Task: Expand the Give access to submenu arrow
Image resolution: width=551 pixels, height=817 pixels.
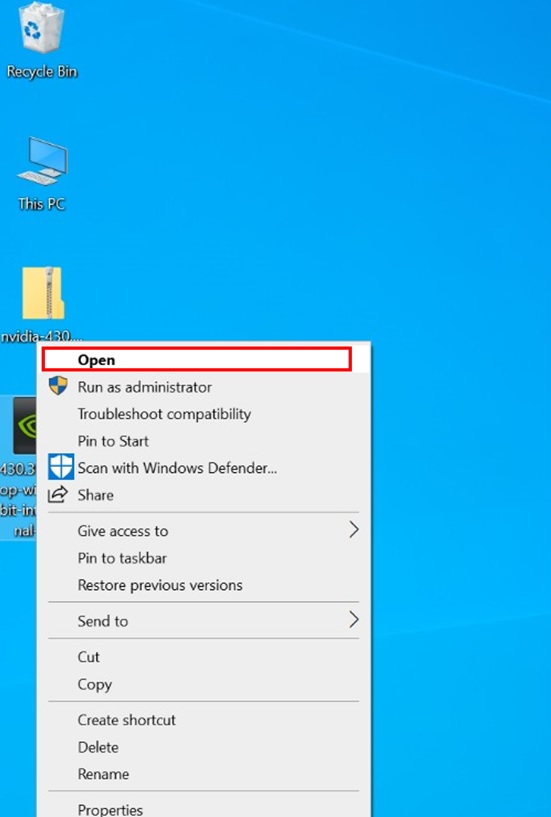Action: click(354, 530)
